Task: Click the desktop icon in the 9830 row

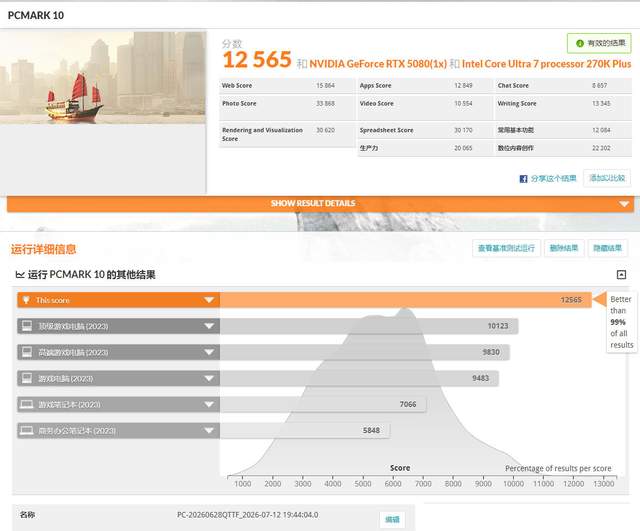Action: tap(27, 352)
